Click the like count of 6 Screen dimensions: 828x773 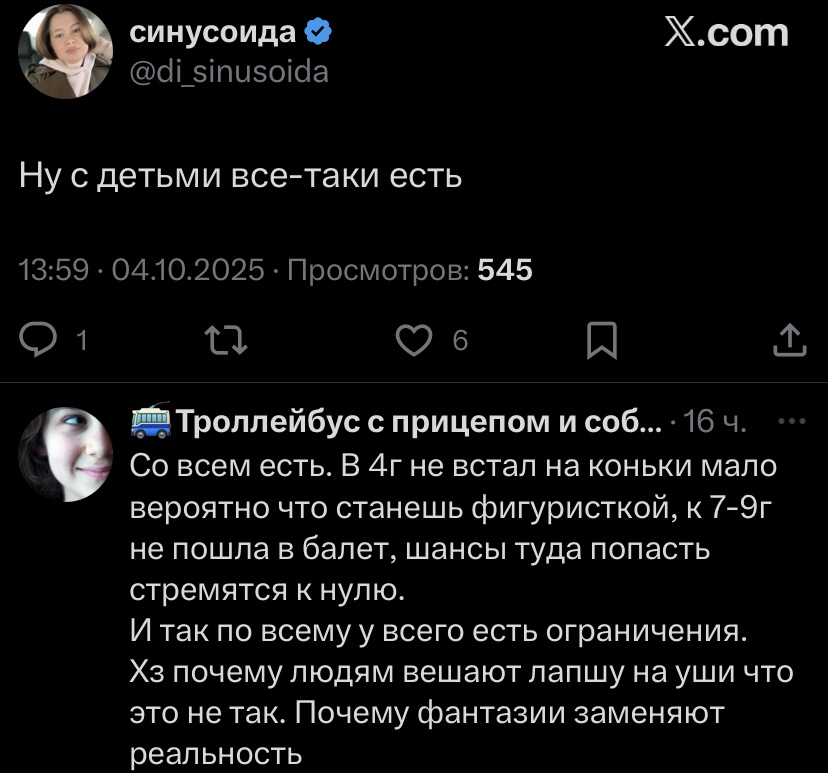tap(460, 342)
